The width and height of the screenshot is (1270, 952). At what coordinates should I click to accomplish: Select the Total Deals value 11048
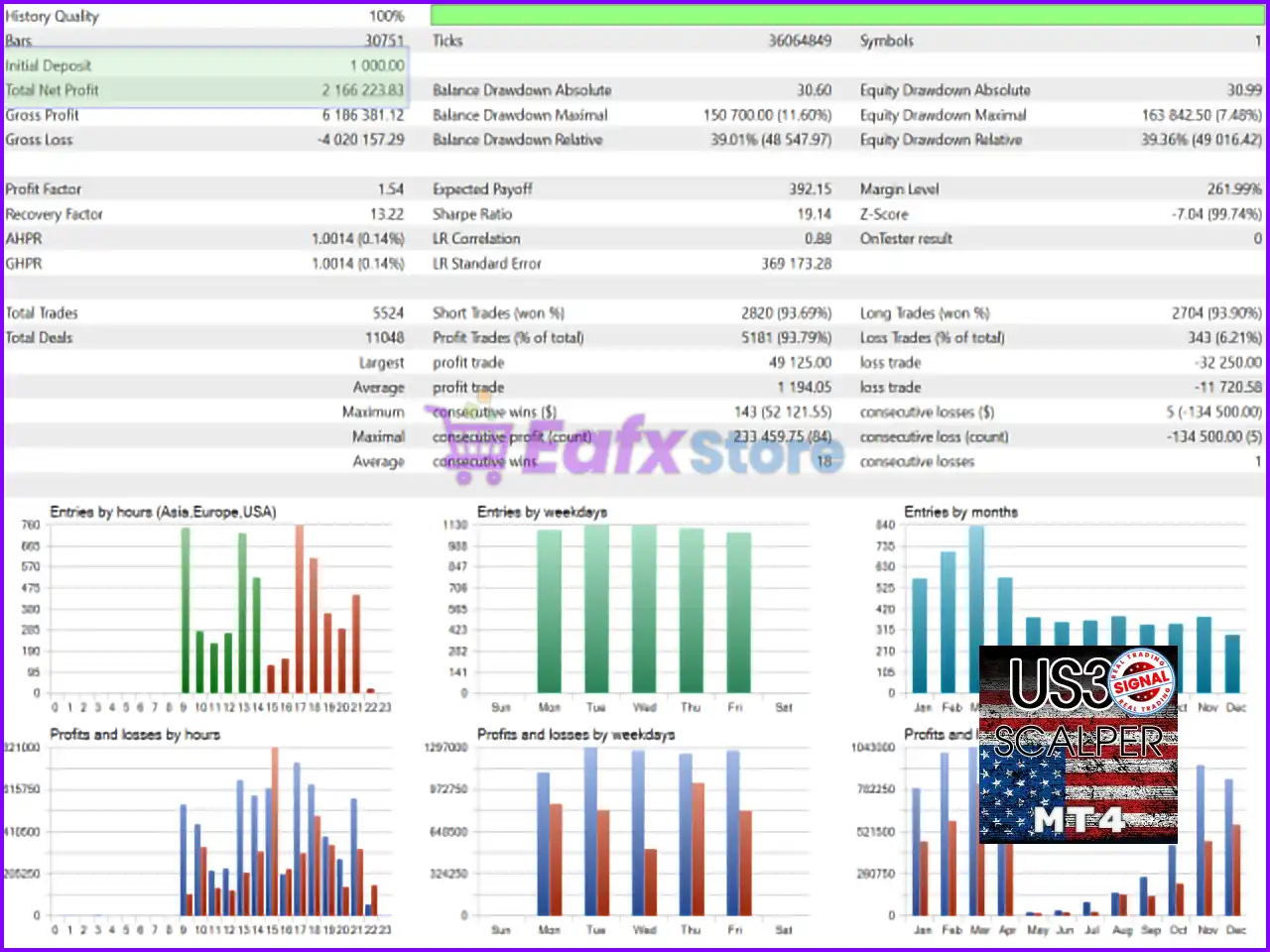click(x=384, y=338)
